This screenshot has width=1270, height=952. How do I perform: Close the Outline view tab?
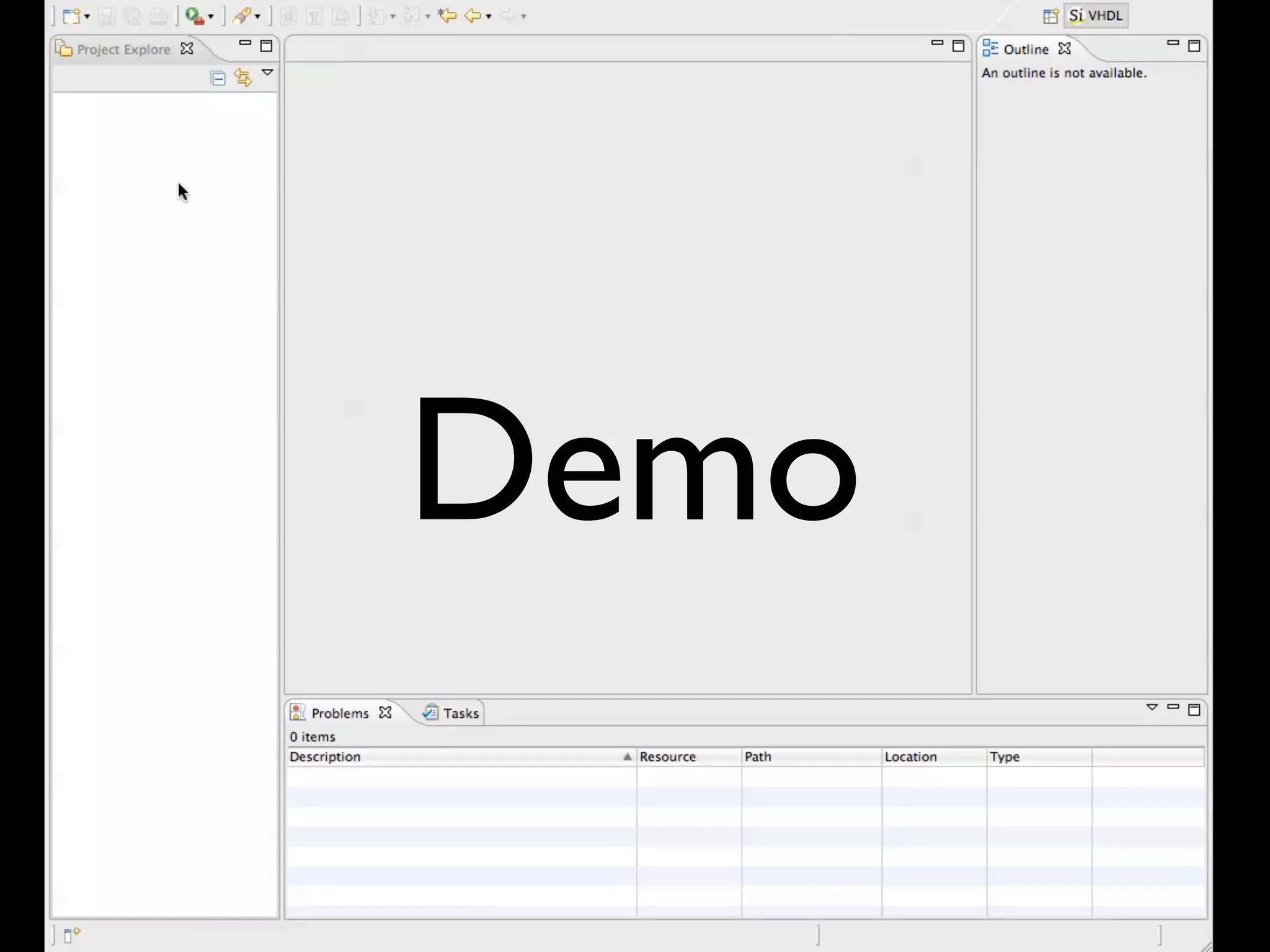coord(1065,48)
